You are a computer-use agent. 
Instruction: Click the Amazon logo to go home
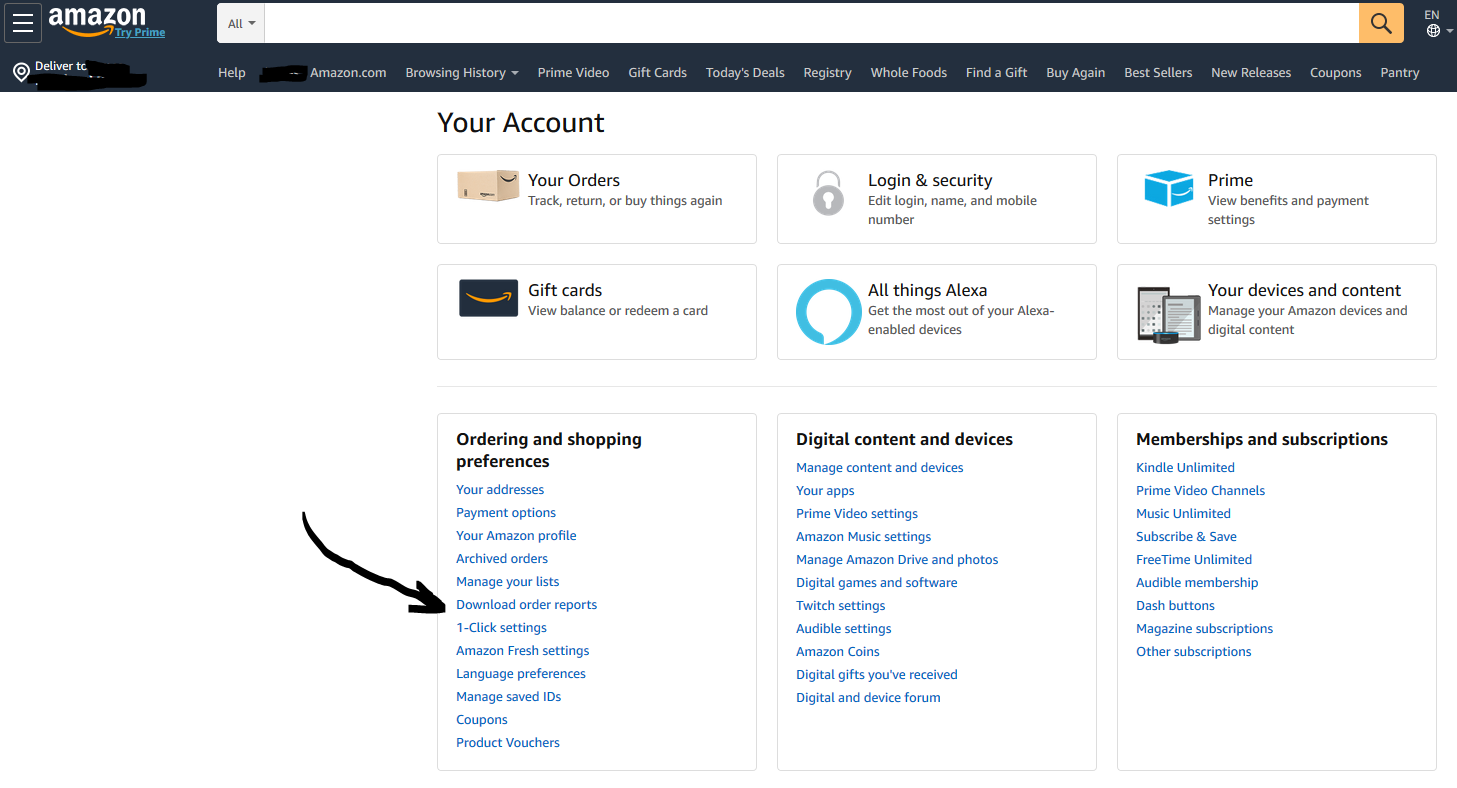point(97,19)
